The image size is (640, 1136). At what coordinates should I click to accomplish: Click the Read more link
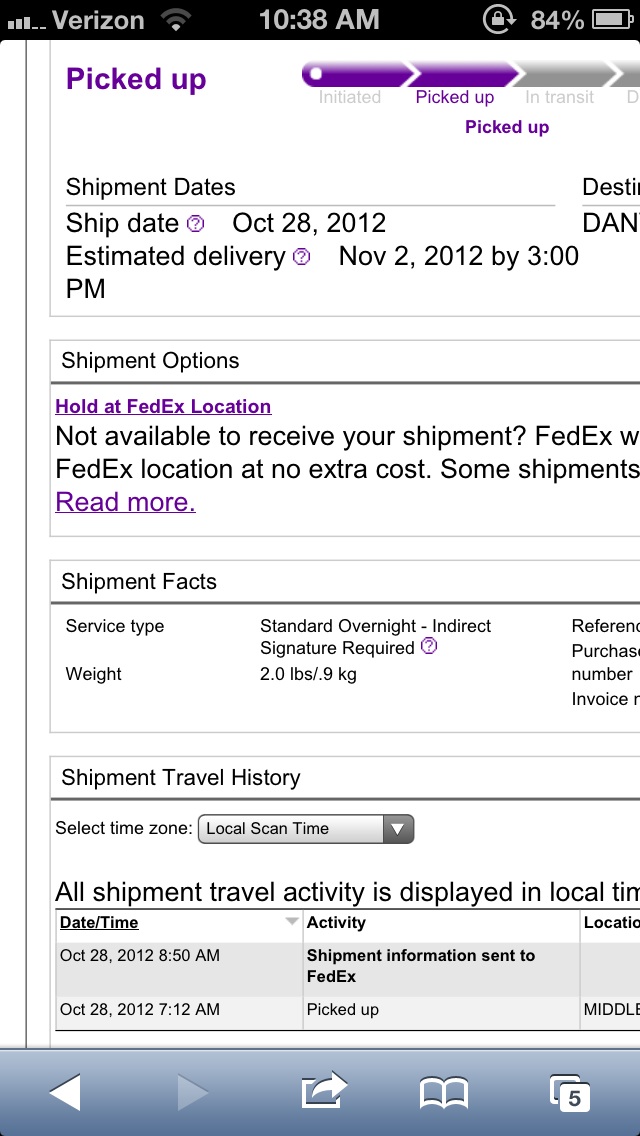click(x=125, y=502)
